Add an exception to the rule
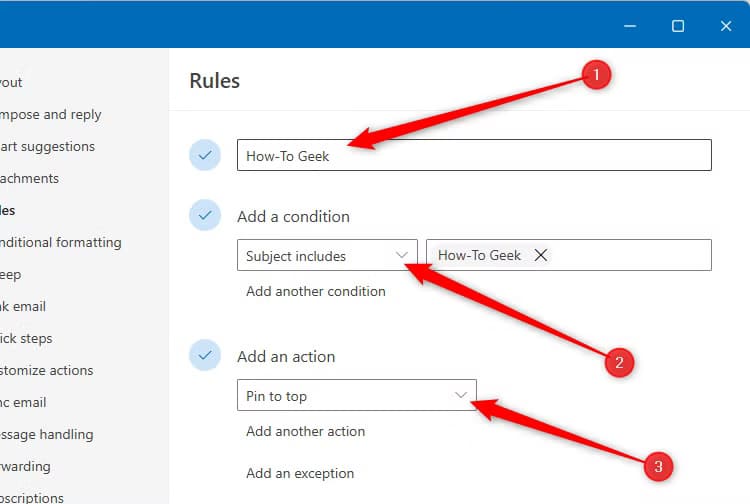The height and width of the screenshot is (504, 750). coord(300,473)
